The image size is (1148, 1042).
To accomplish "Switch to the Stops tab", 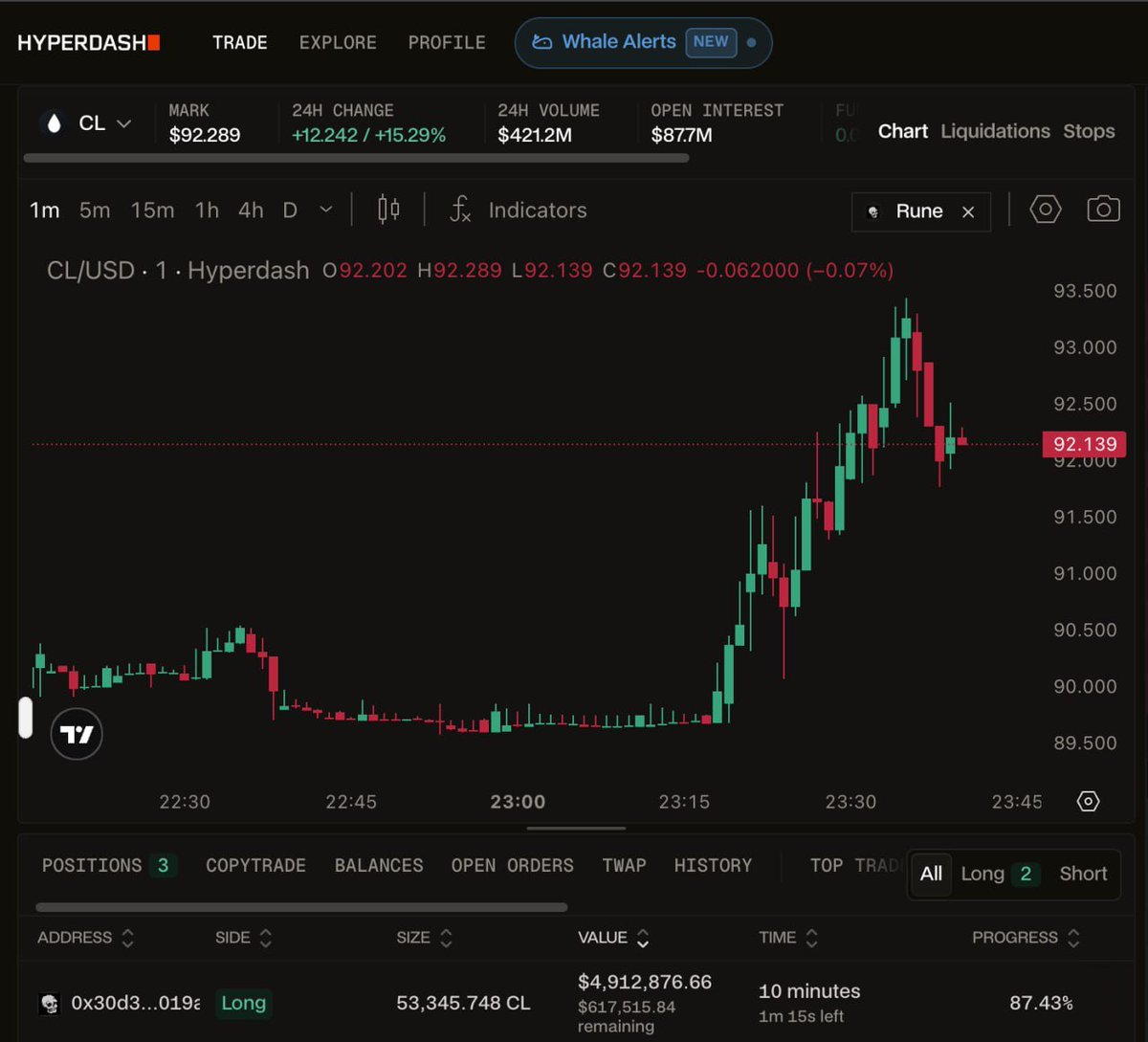I will [x=1089, y=131].
